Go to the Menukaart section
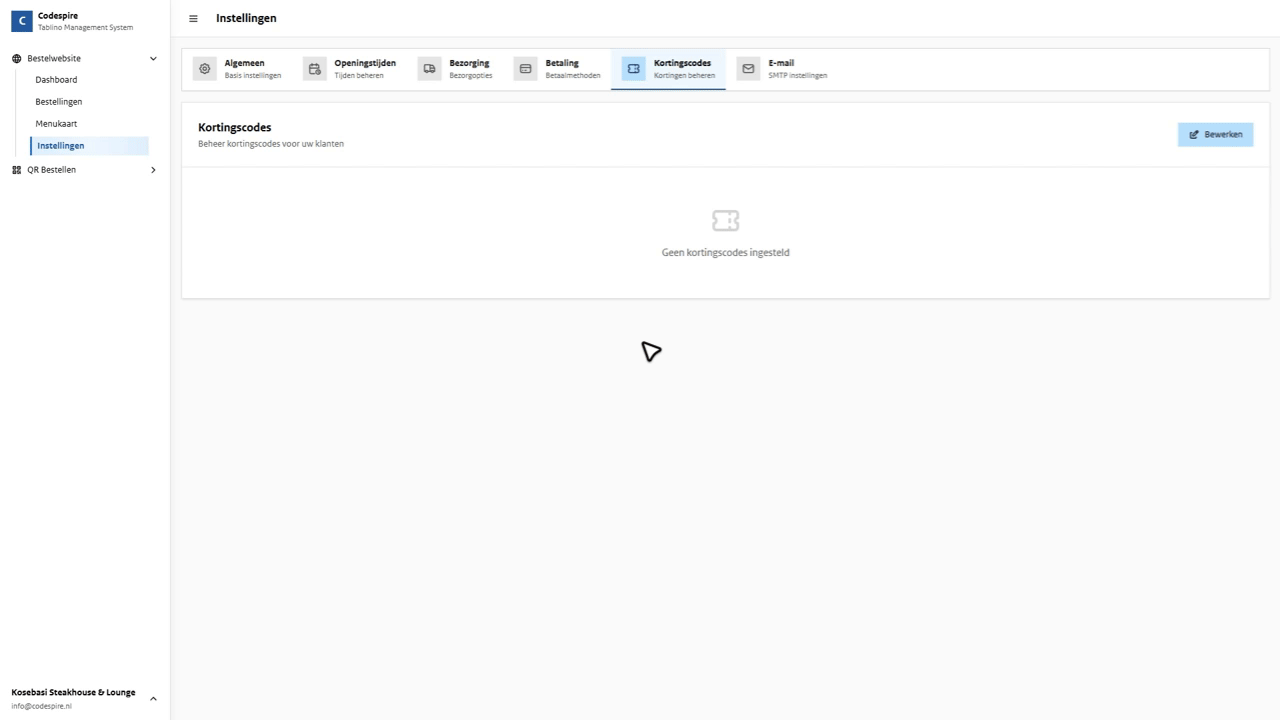This screenshot has height=720, width=1280. (56, 123)
